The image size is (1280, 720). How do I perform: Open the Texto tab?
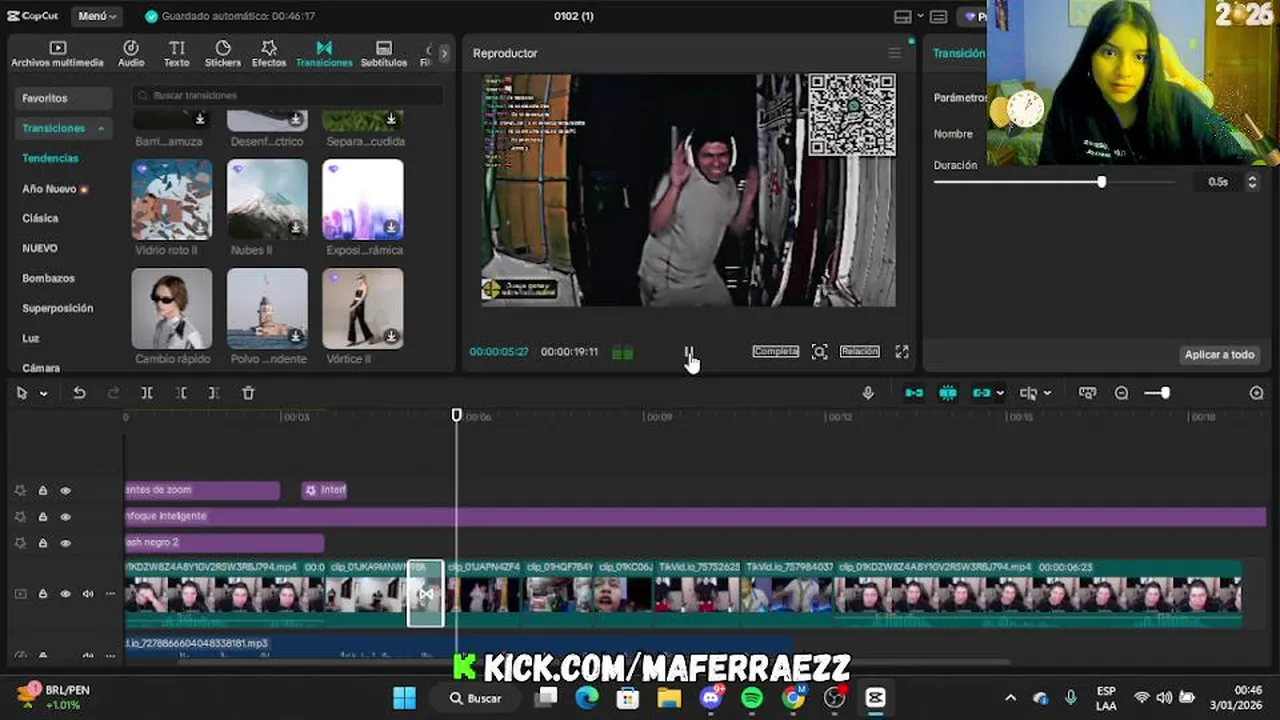point(176,54)
